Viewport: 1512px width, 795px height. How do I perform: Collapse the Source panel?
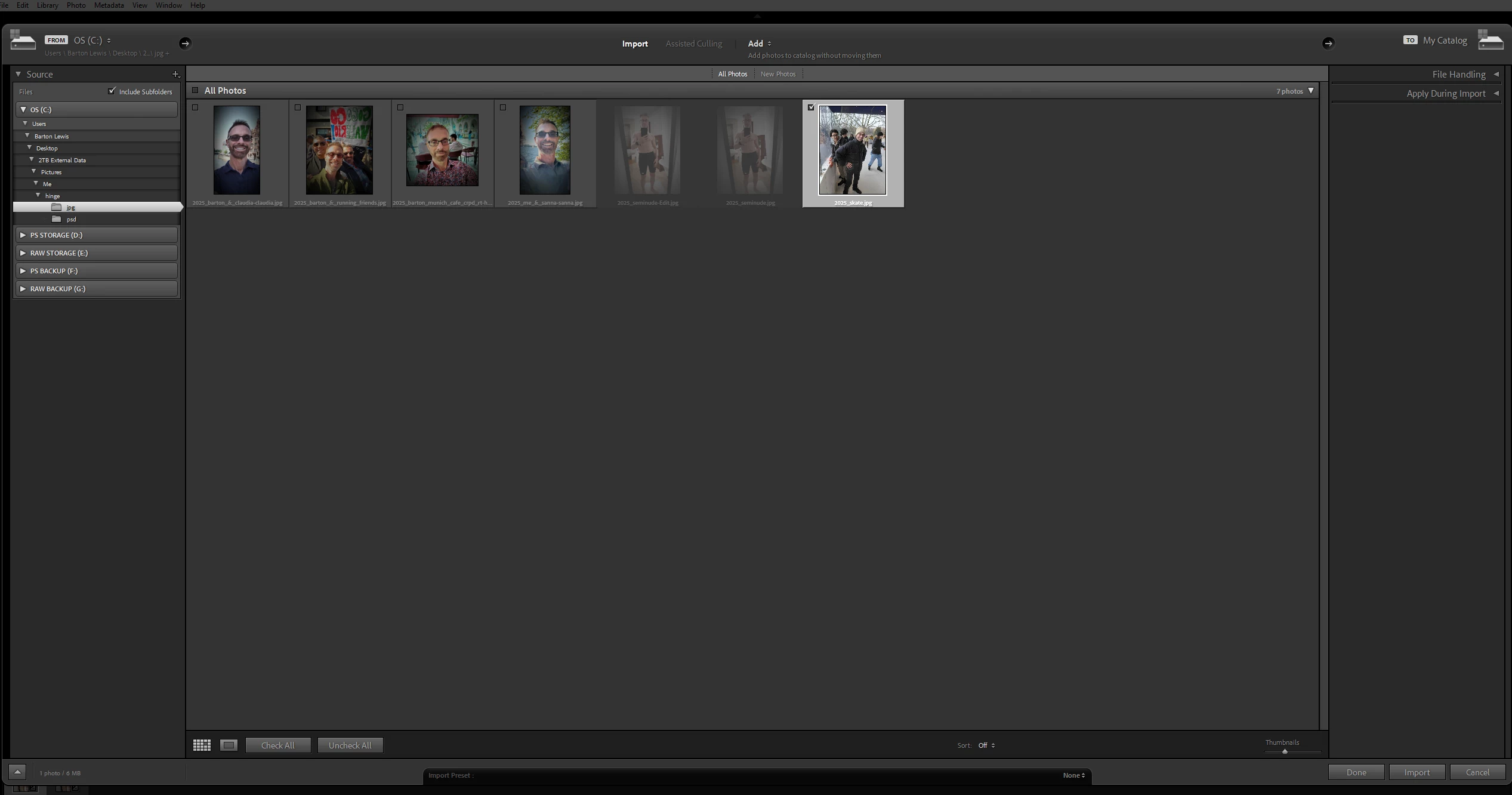click(x=18, y=74)
